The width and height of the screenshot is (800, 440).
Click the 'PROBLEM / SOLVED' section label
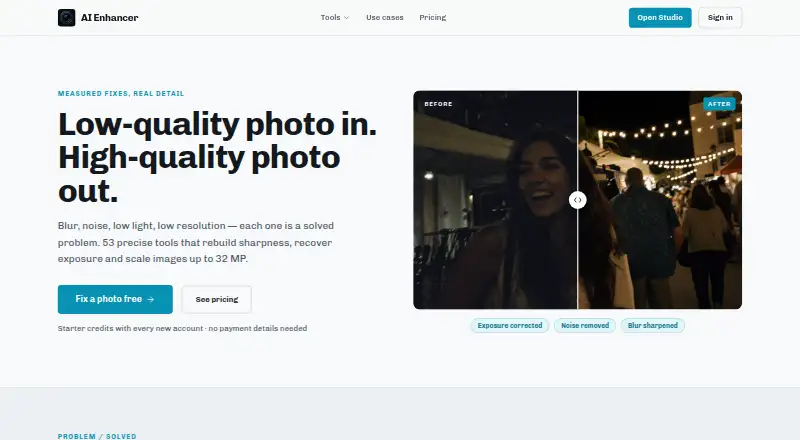tap(97, 436)
